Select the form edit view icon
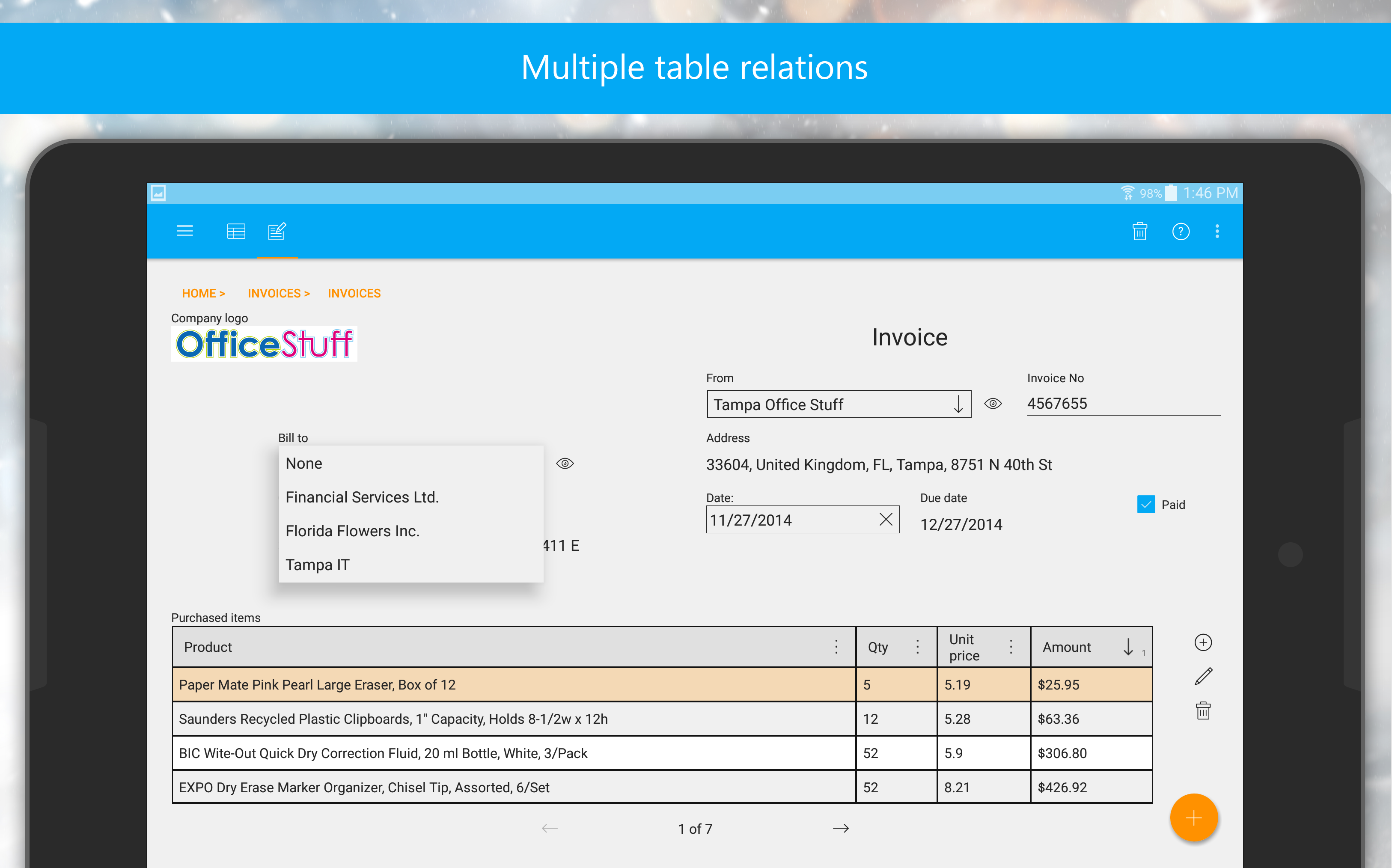Image resolution: width=1392 pixels, height=868 pixels. point(277,232)
